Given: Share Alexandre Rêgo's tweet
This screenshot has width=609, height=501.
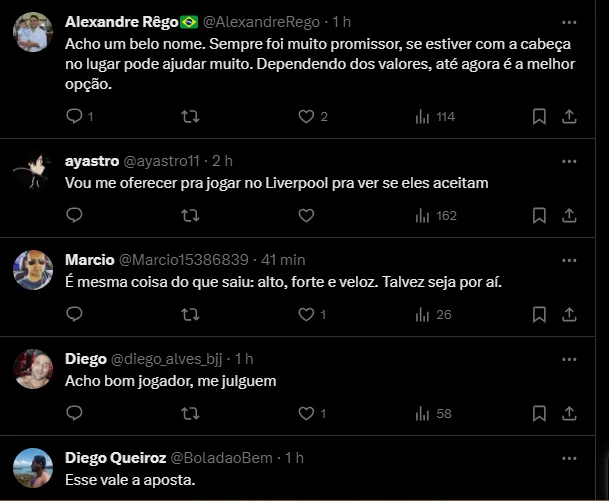Looking at the screenshot, I should (x=569, y=117).
